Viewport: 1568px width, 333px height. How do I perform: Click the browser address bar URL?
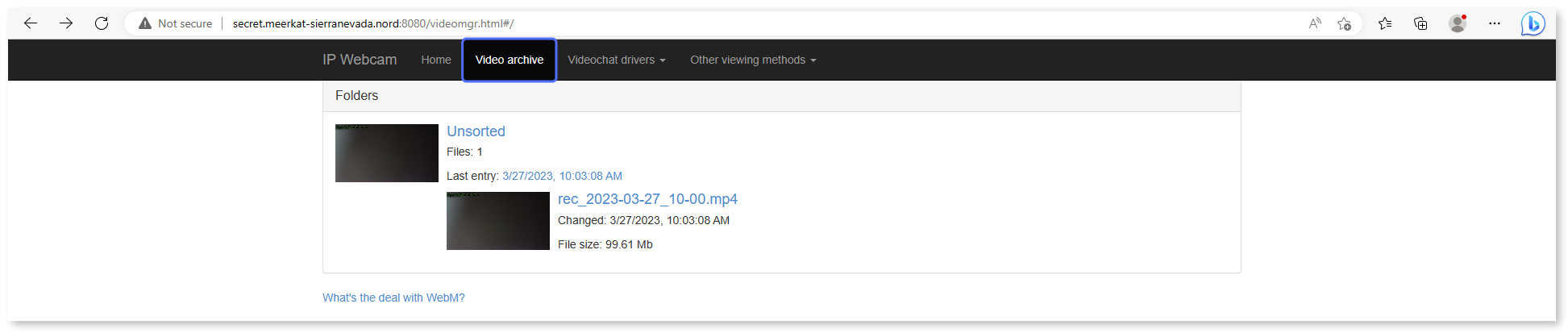click(x=372, y=23)
